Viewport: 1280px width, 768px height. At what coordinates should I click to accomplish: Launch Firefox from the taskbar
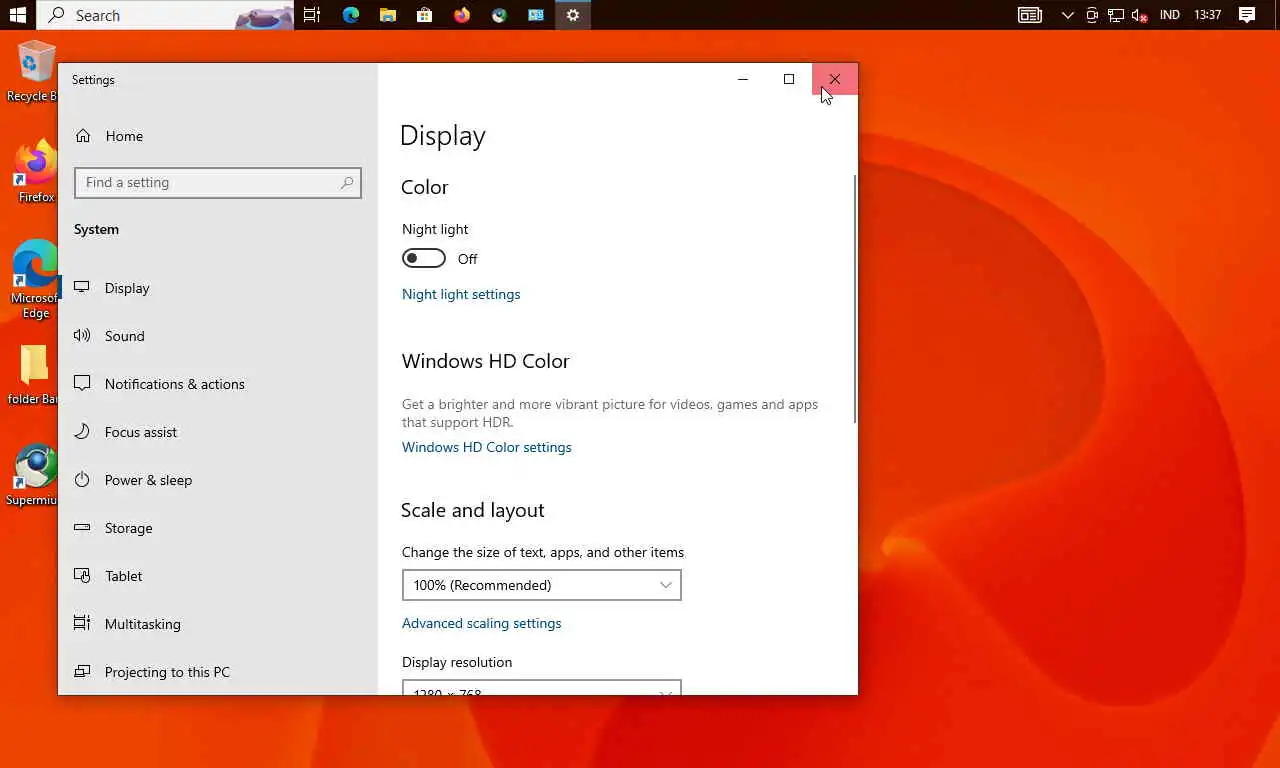(462, 15)
